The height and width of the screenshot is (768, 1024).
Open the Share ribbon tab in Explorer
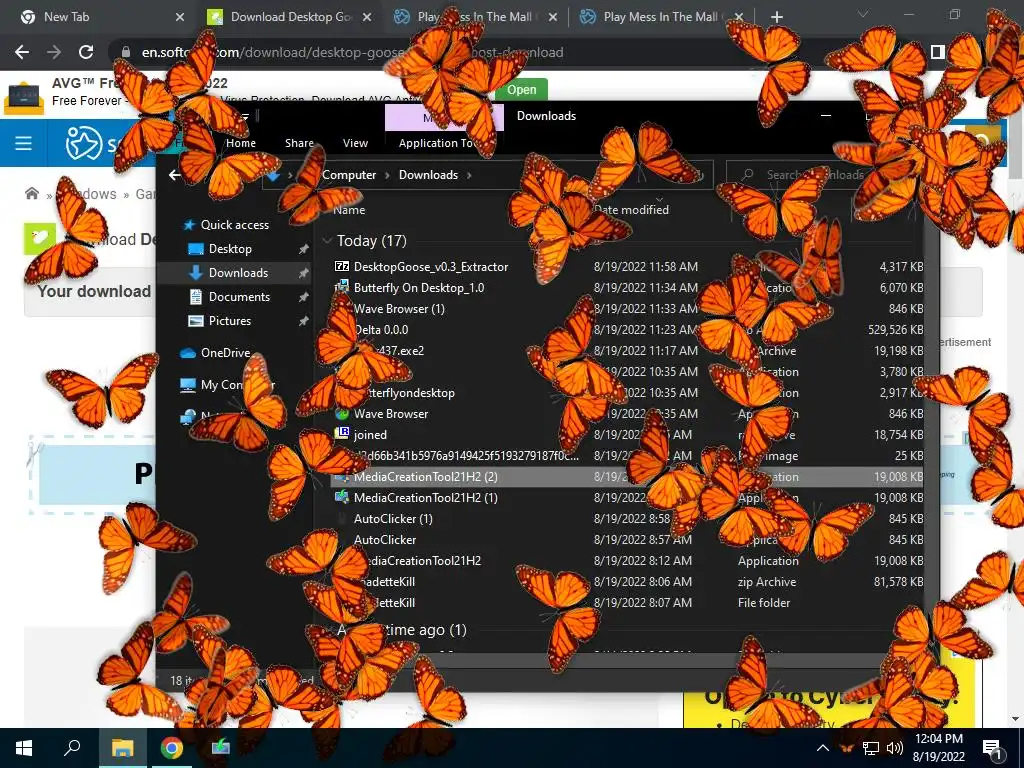(299, 143)
